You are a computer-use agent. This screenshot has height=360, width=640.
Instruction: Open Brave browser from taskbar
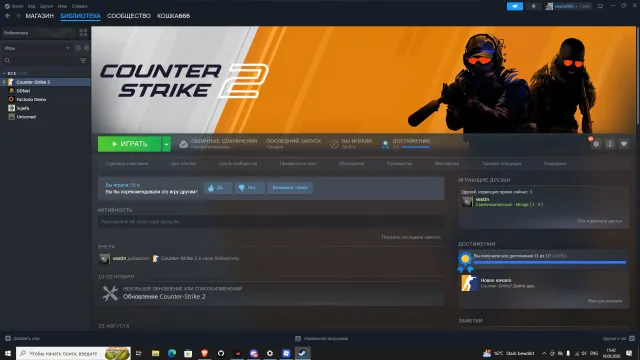(x=204, y=353)
